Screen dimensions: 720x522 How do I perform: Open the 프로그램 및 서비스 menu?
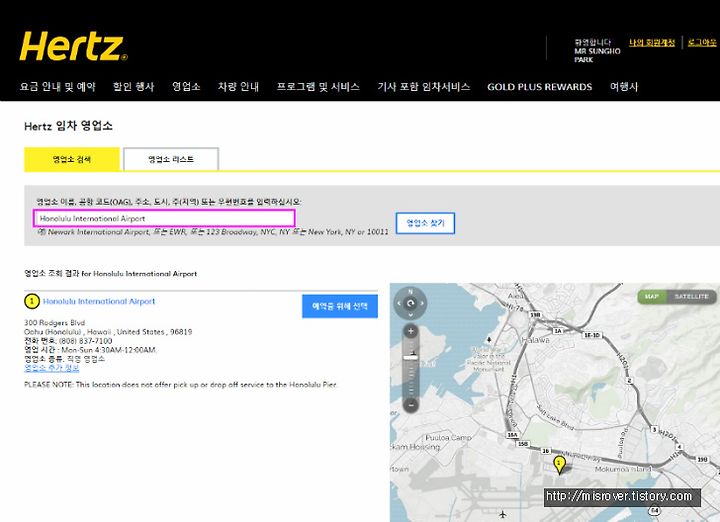pyautogui.click(x=318, y=87)
